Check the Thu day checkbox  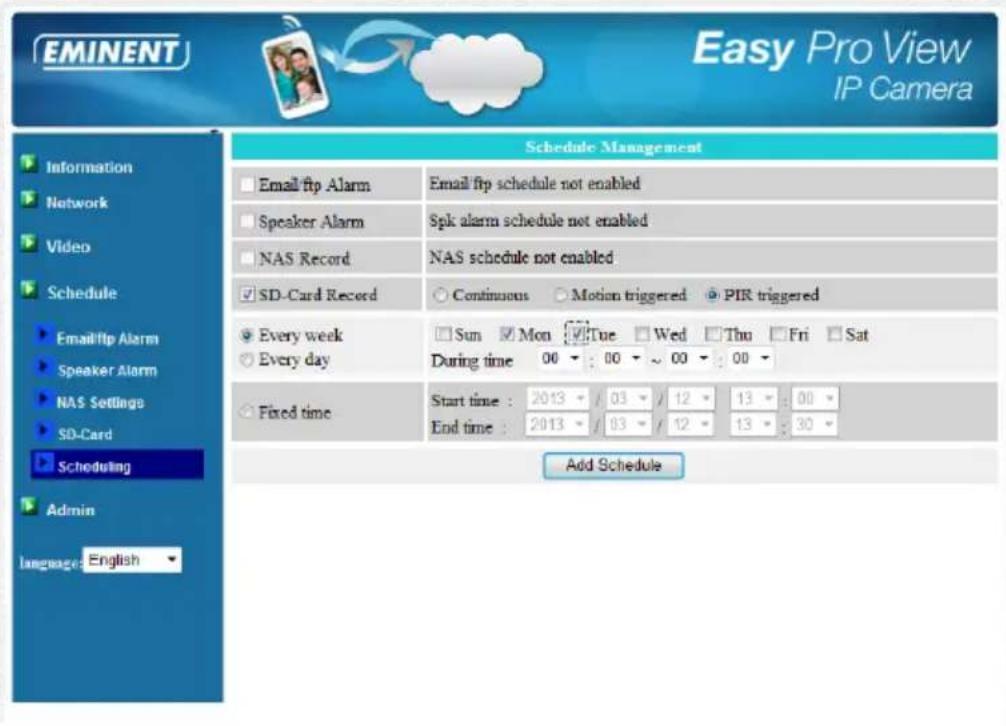[x=712, y=334]
